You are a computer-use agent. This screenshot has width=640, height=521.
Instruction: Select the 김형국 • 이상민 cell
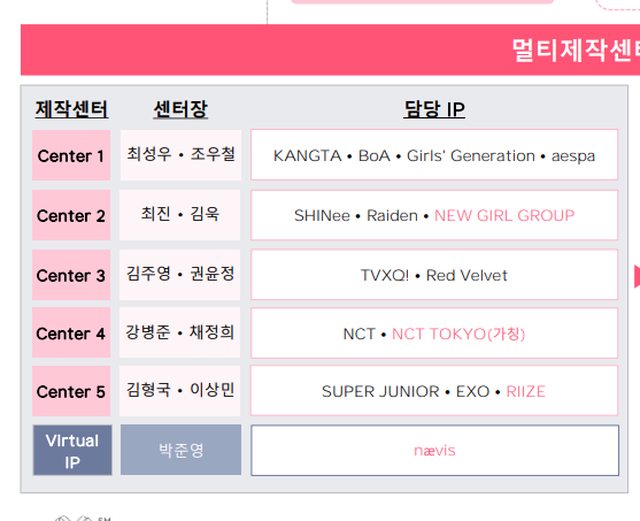pyautogui.click(x=181, y=391)
